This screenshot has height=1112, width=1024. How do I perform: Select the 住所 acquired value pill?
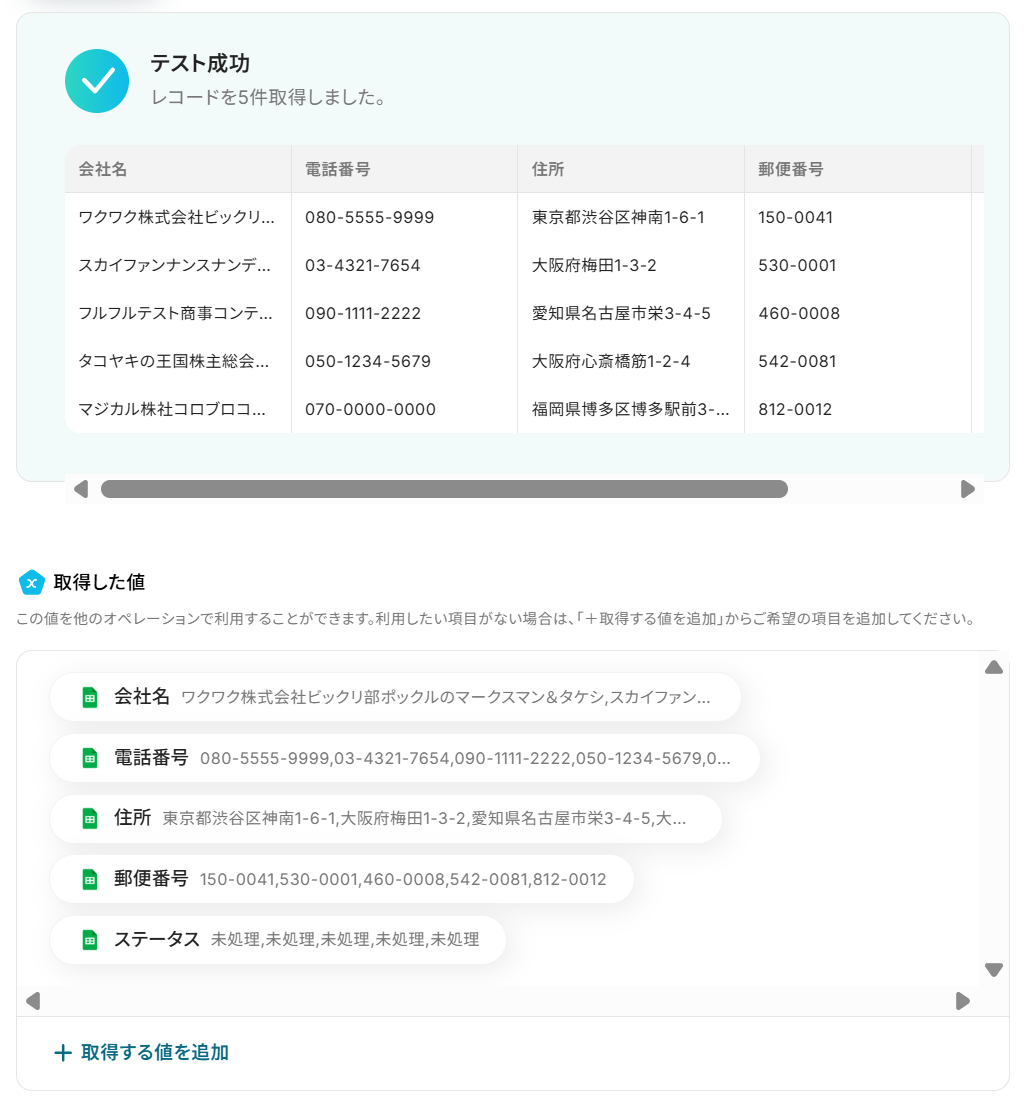386,818
